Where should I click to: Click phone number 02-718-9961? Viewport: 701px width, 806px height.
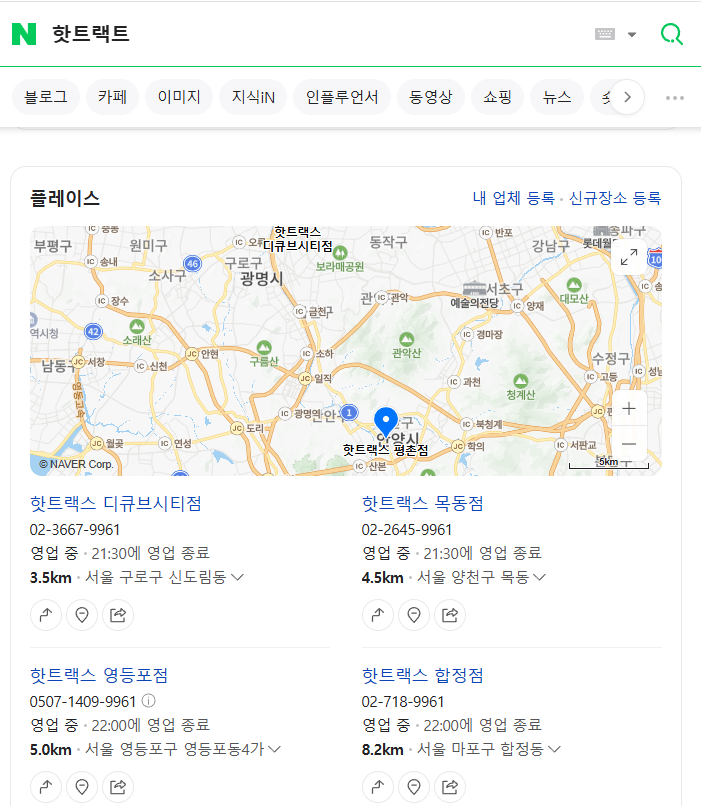(x=403, y=702)
